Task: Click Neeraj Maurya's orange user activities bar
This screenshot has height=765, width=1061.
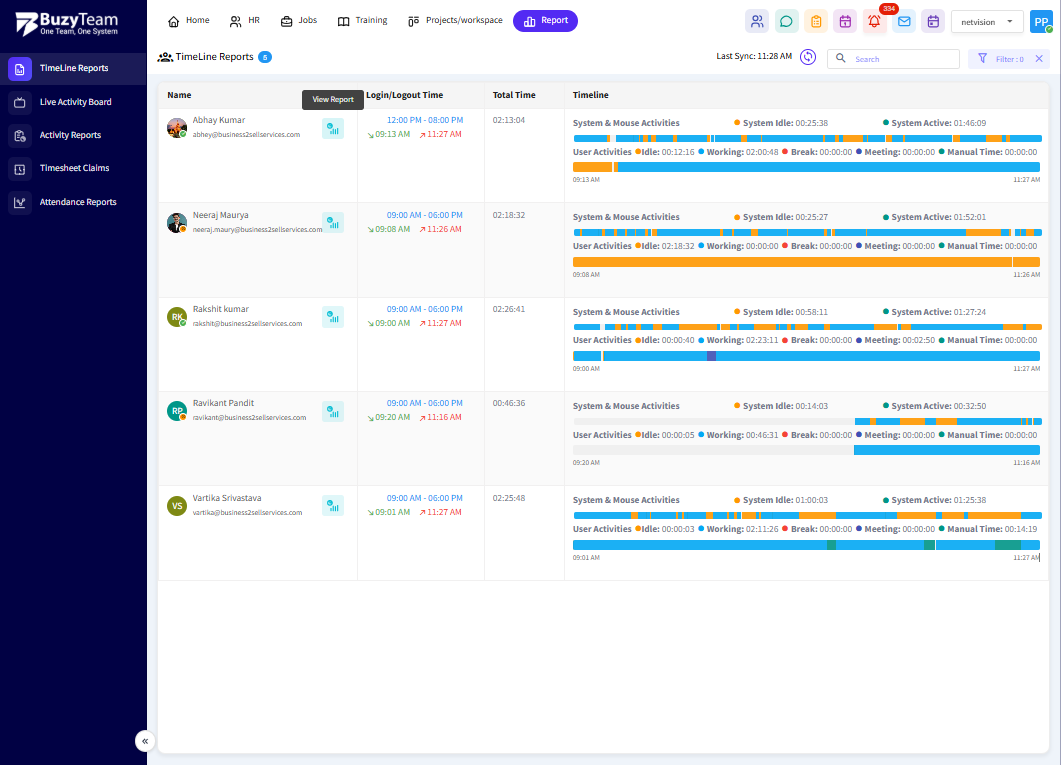Action: click(x=807, y=262)
